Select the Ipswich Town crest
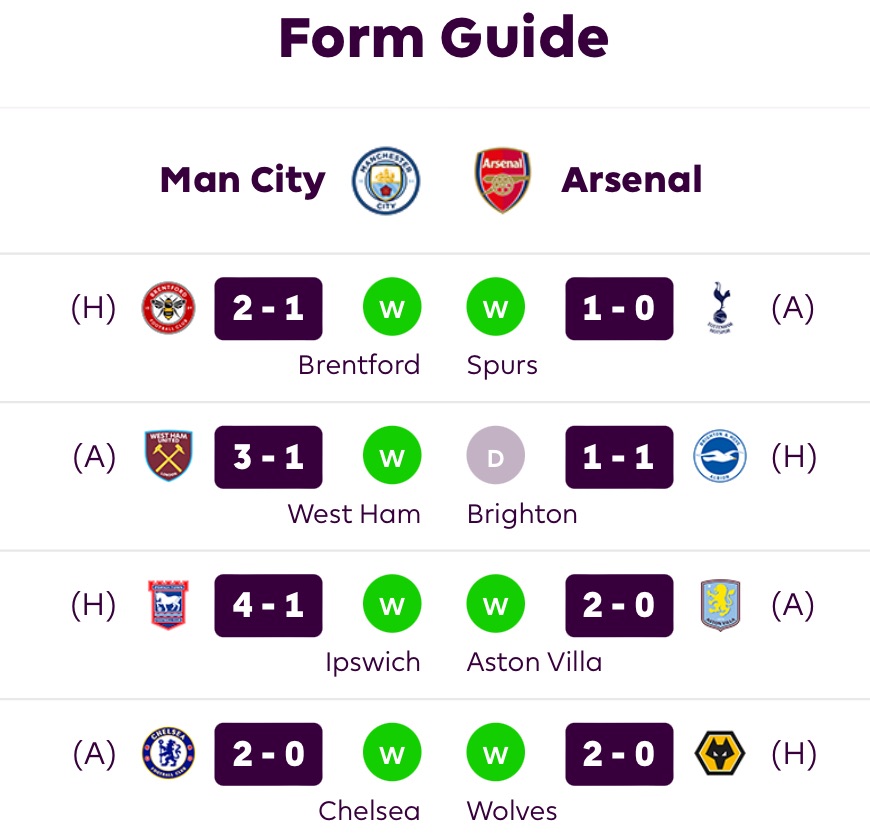The image size is (870, 834). click(169, 605)
